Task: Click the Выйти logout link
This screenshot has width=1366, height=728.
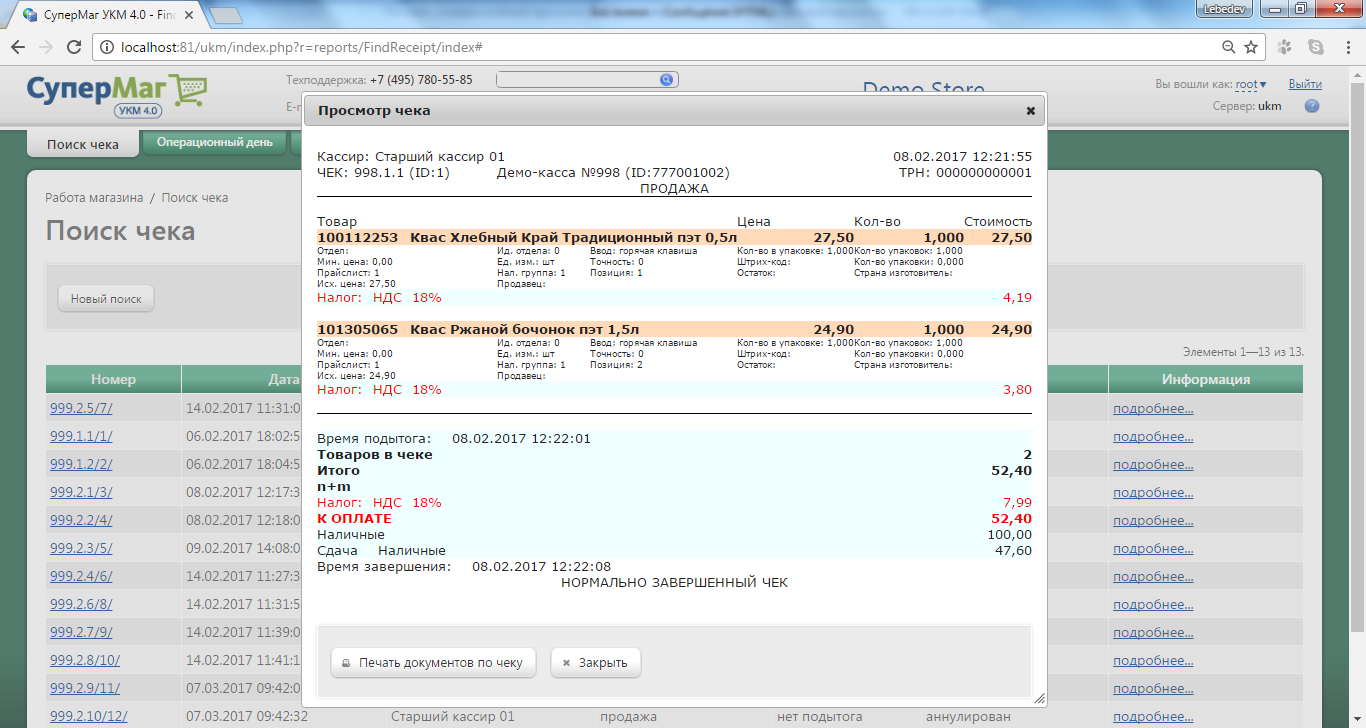Action: [x=1305, y=85]
